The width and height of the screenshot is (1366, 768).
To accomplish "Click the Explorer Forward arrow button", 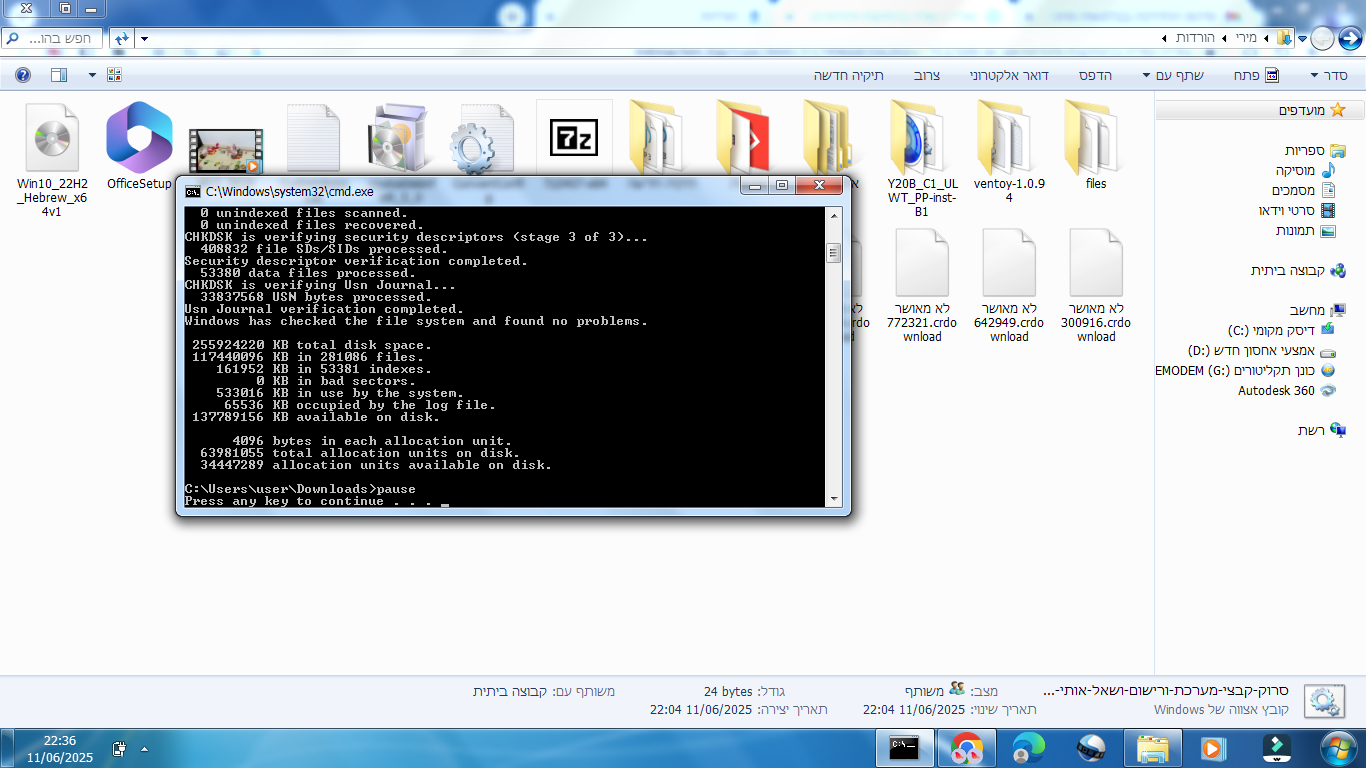I will [x=1322, y=38].
